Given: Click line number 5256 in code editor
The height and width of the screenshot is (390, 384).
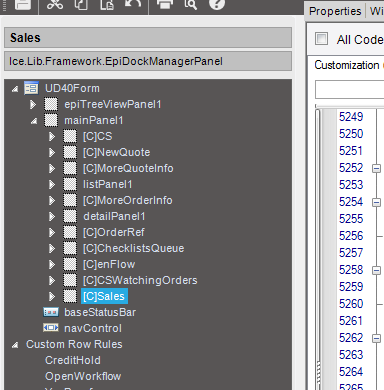Looking at the screenshot, I should [351, 236].
